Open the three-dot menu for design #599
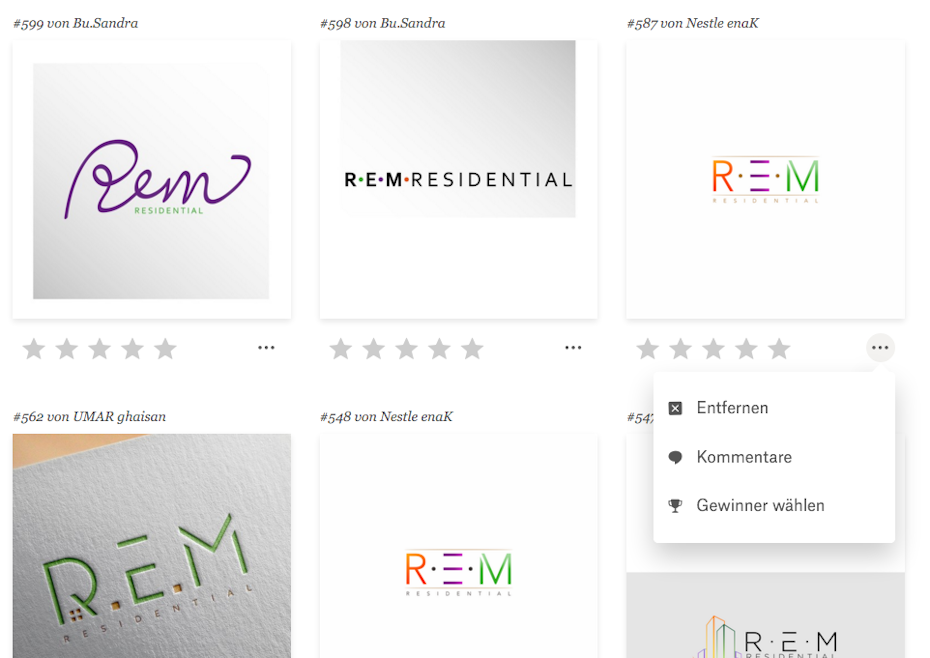This screenshot has height=658, width=930. pyautogui.click(x=266, y=348)
